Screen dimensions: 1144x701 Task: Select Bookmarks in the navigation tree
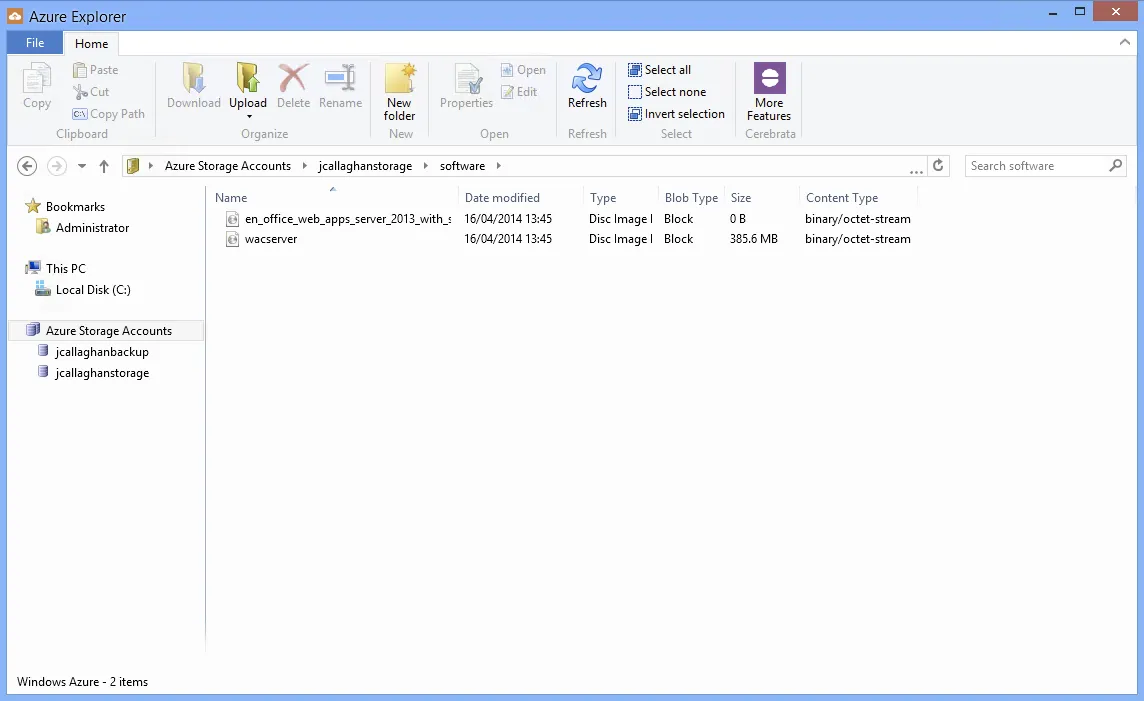click(75, 207)
